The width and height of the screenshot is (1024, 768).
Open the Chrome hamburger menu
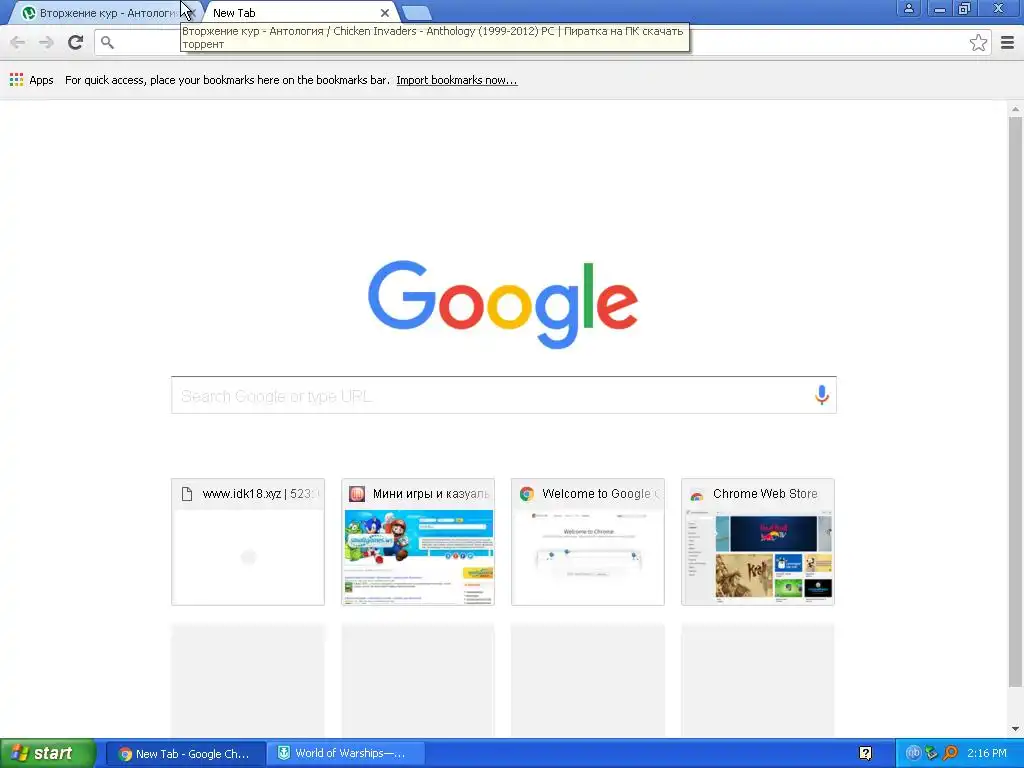[1007, 43]
